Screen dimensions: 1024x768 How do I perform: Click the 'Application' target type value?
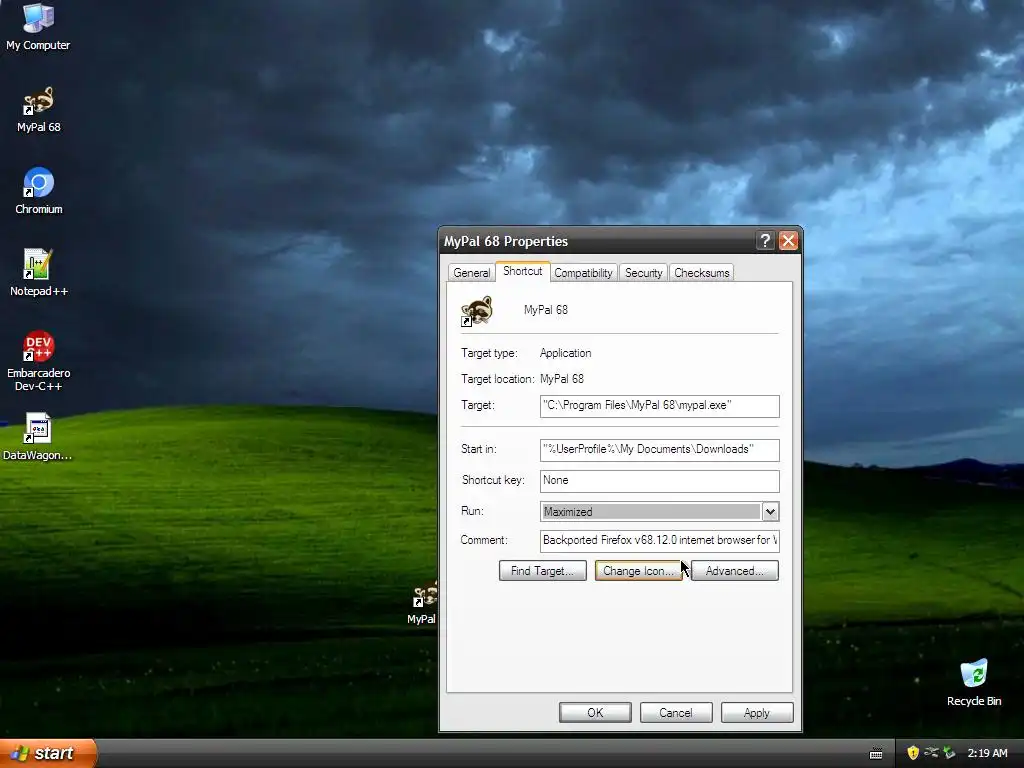[566, 353]
